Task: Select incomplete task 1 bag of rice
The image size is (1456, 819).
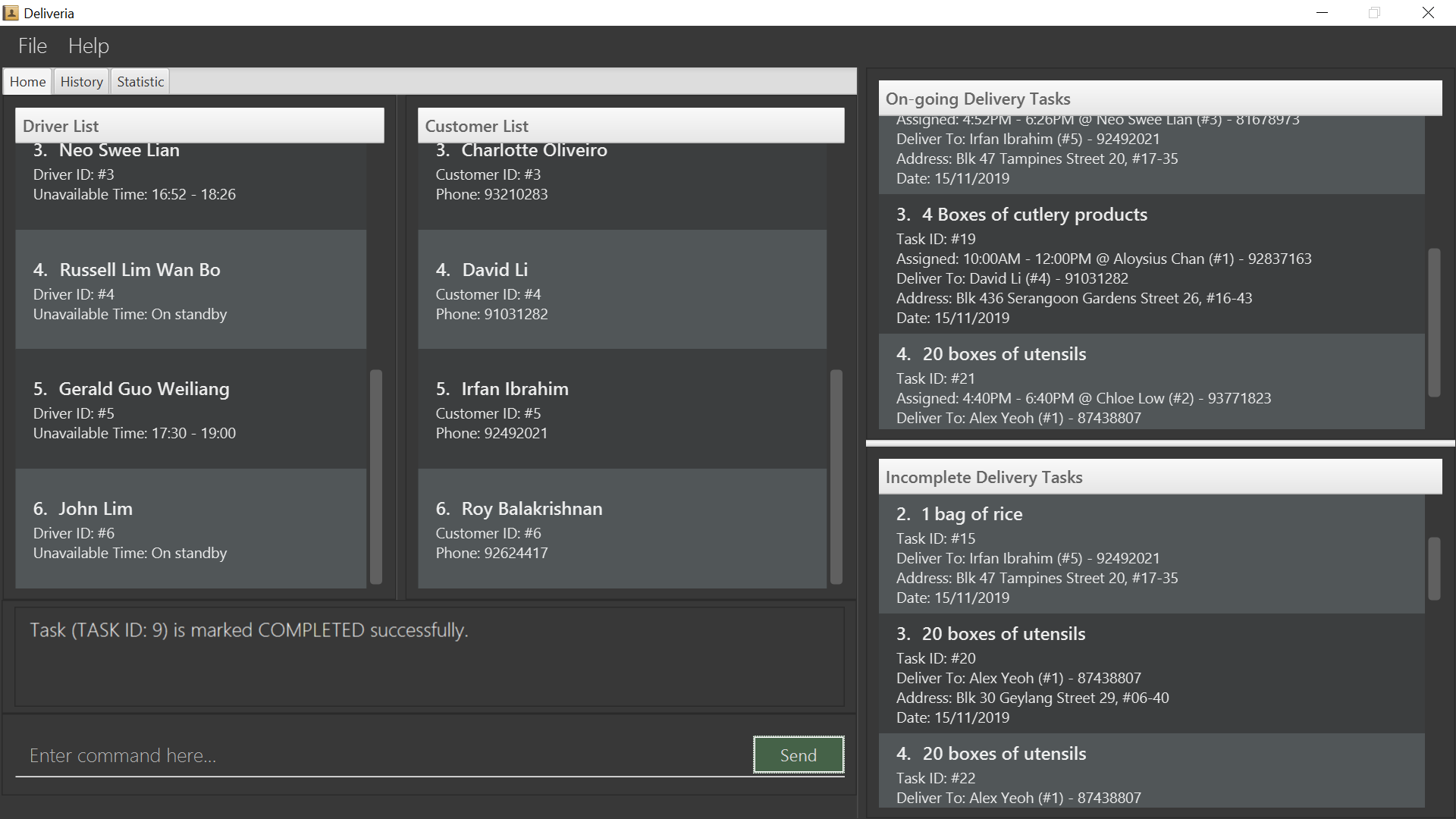Action: (x=1150, y=554)
